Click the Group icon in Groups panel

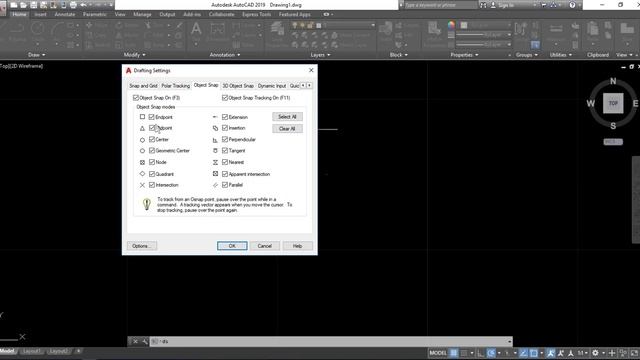520,29
